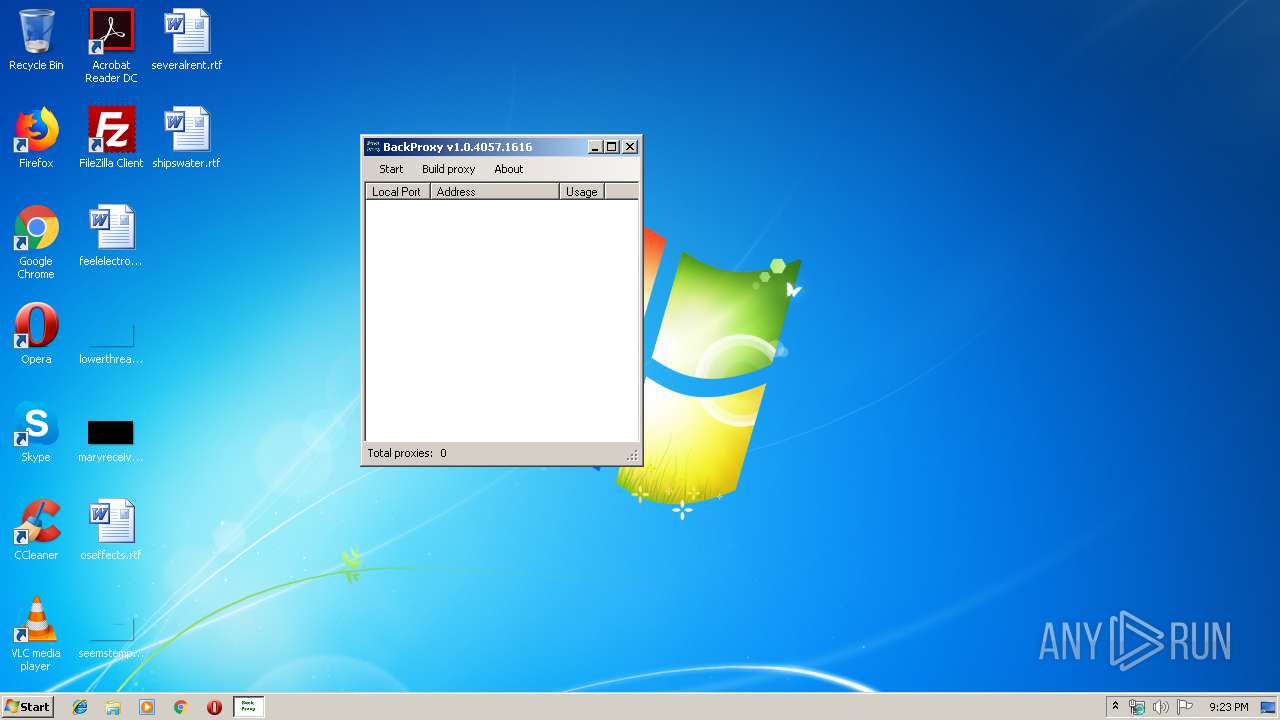Select the severalrent.rtf file icon

(187, 40)
